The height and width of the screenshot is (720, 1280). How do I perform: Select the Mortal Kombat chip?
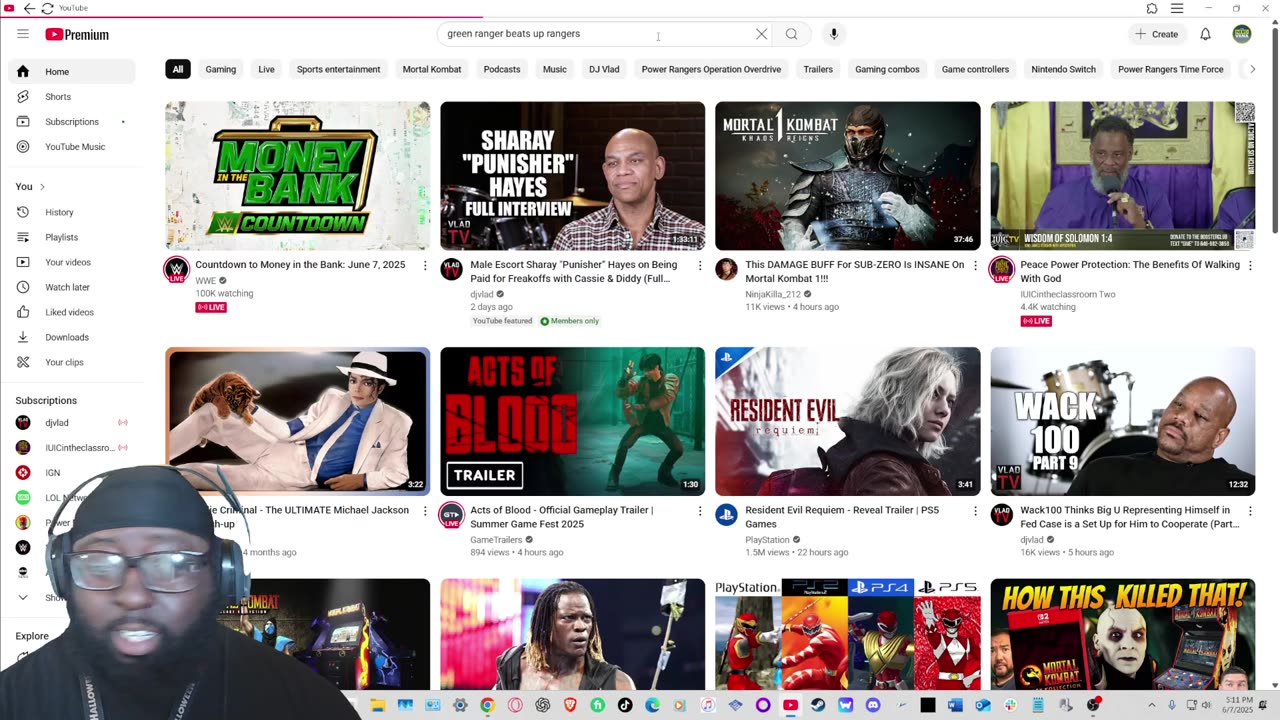432,69
